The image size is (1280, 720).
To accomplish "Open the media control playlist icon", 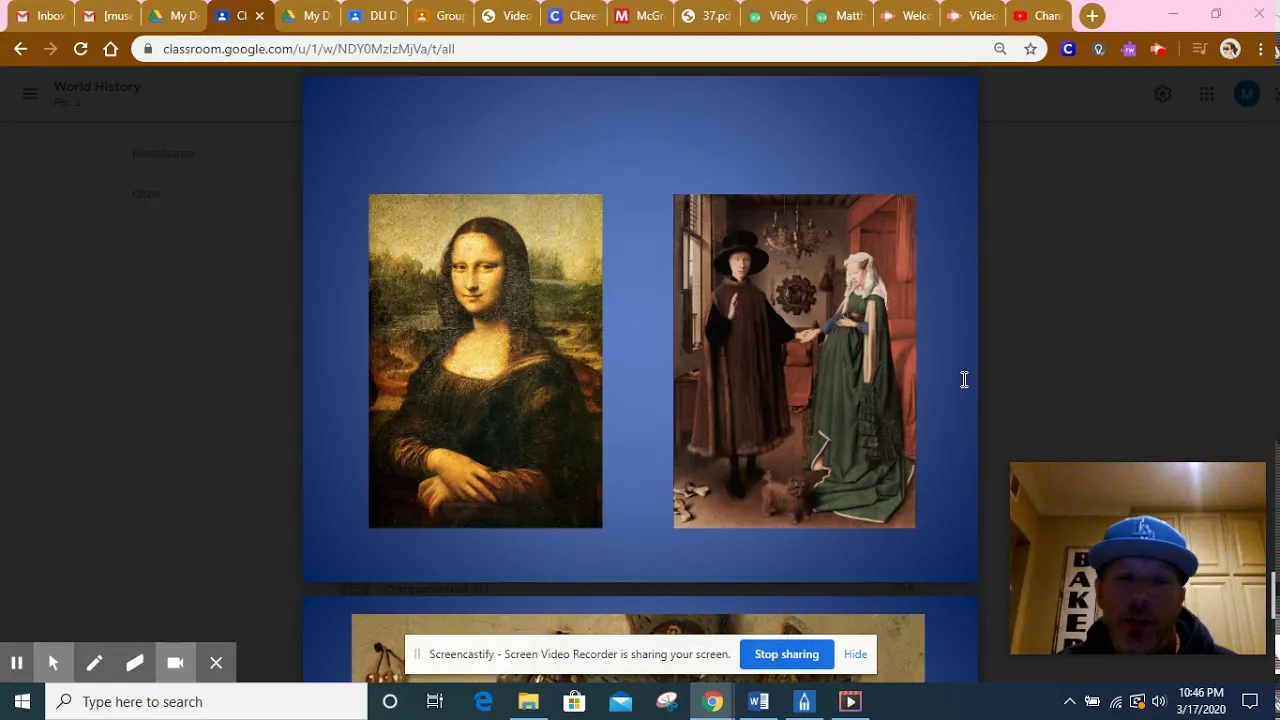I will (x=1200, y=49).
